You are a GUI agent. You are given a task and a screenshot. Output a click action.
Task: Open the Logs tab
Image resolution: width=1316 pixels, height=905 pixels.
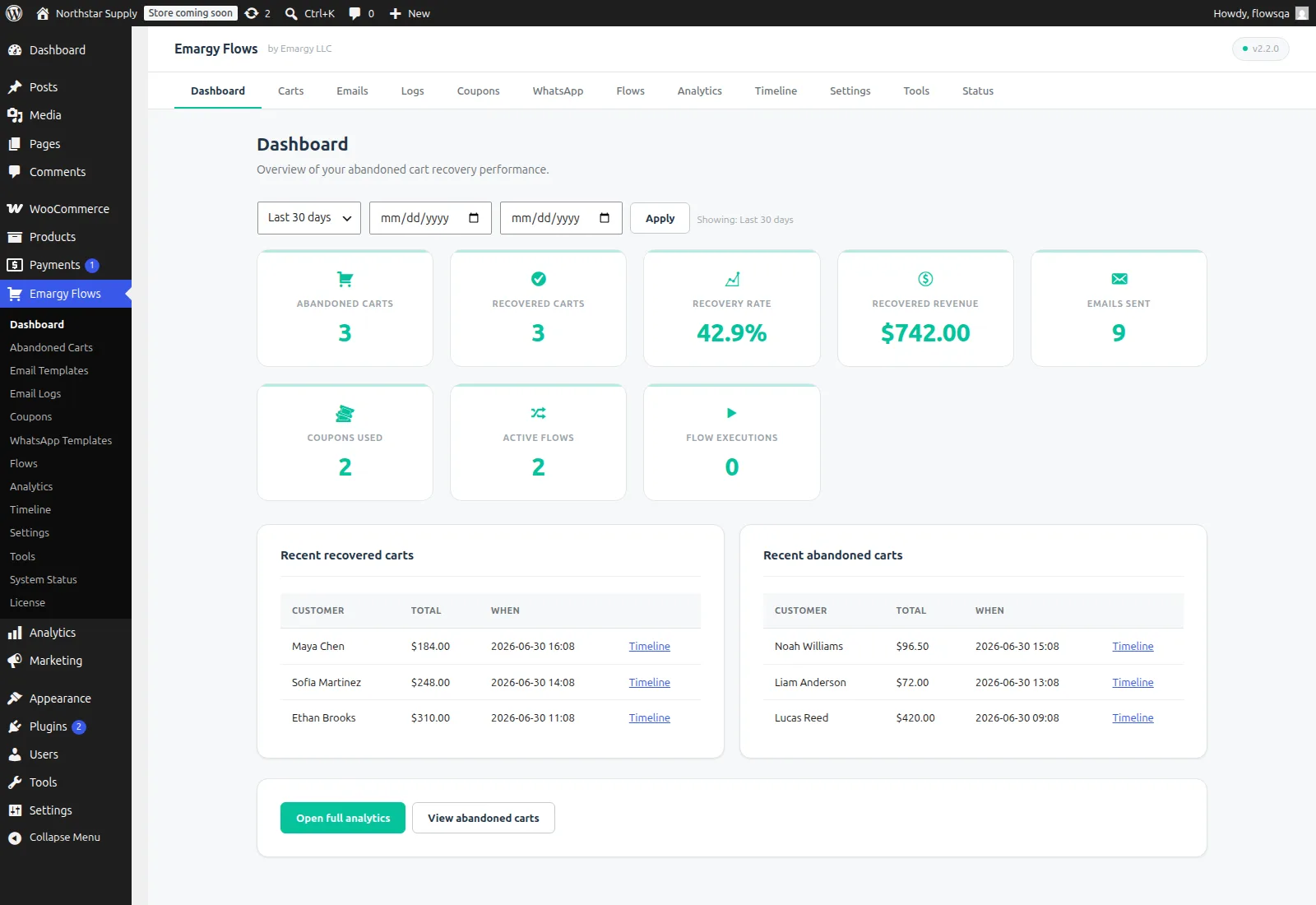pos(413,90)
